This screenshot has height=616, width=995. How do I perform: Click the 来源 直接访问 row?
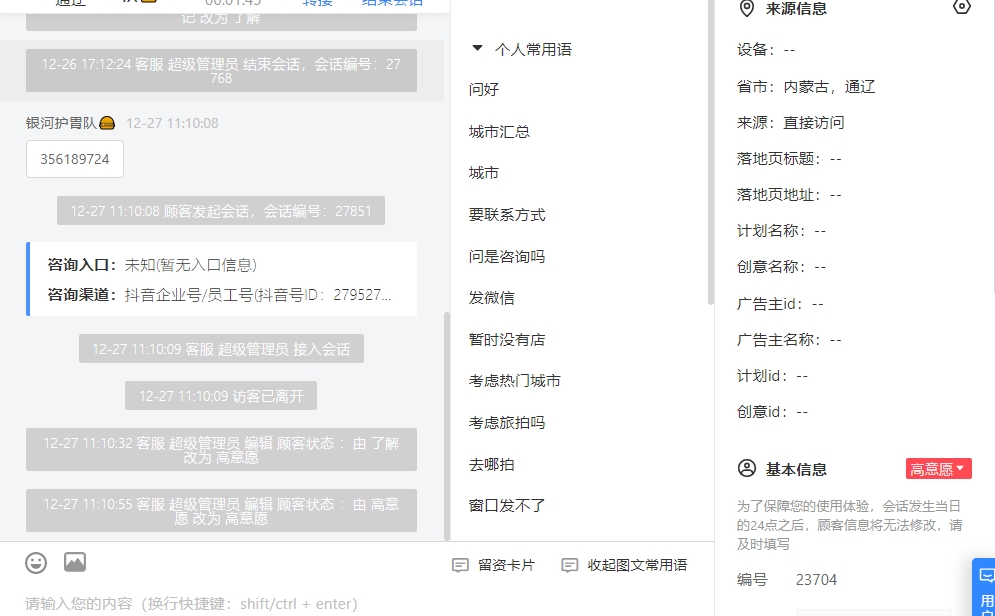point(791,122)
